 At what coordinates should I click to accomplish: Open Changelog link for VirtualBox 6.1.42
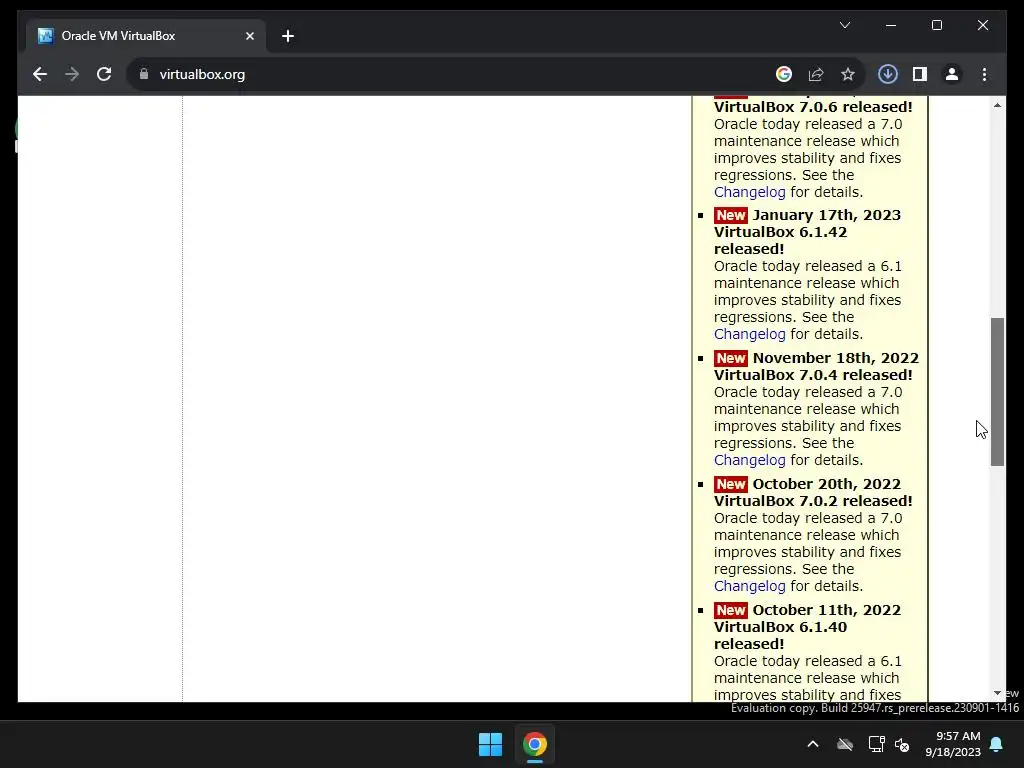[x=749, y=334]
